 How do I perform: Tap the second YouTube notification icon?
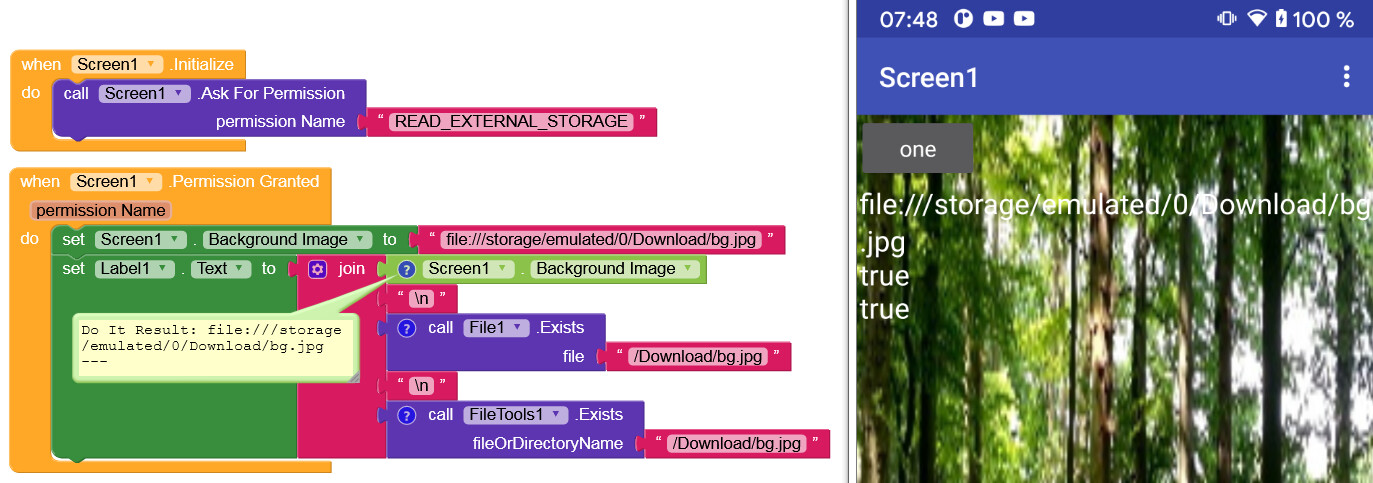click(1024, 19)
